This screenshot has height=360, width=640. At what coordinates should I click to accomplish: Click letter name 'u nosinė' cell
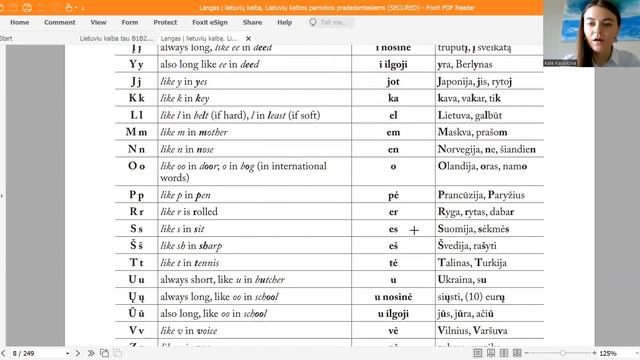[393, 297]
